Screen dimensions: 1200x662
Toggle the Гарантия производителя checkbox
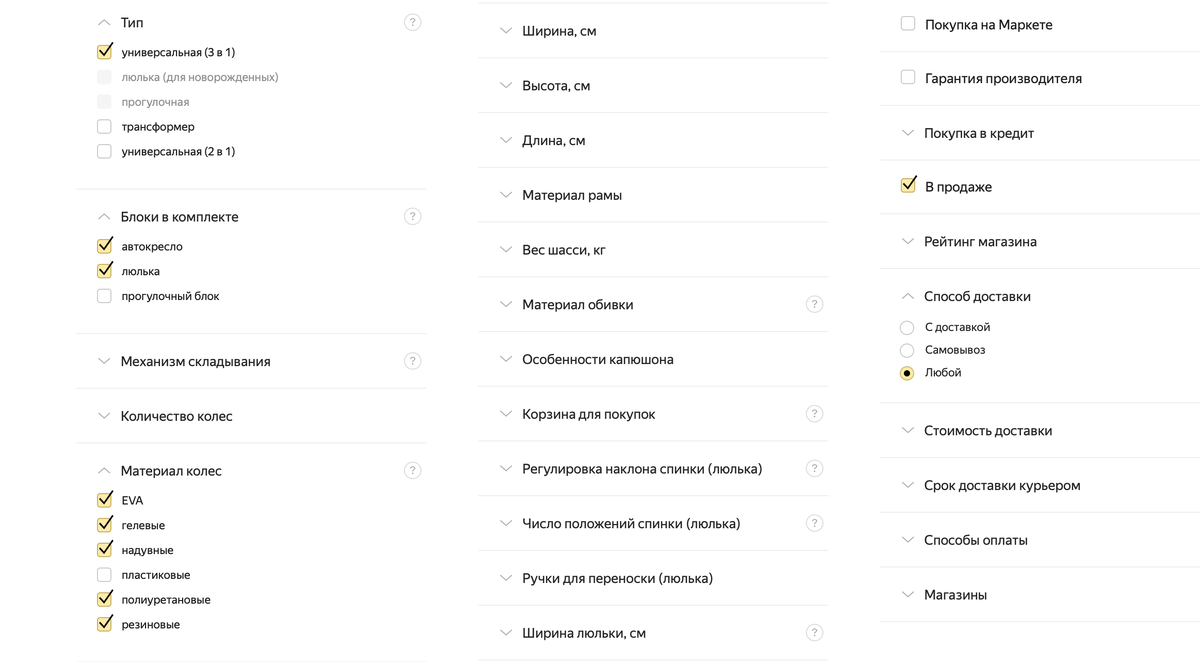coord(908,77)
